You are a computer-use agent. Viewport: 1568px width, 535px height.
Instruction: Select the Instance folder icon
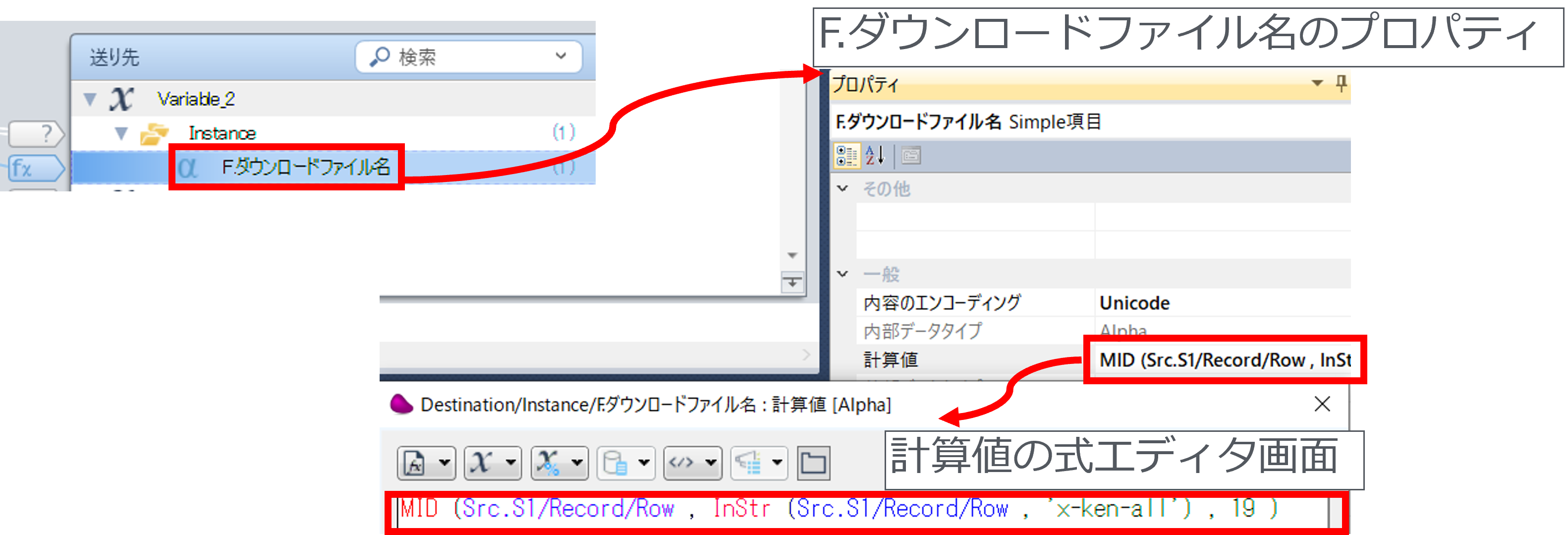pos(154,133)
